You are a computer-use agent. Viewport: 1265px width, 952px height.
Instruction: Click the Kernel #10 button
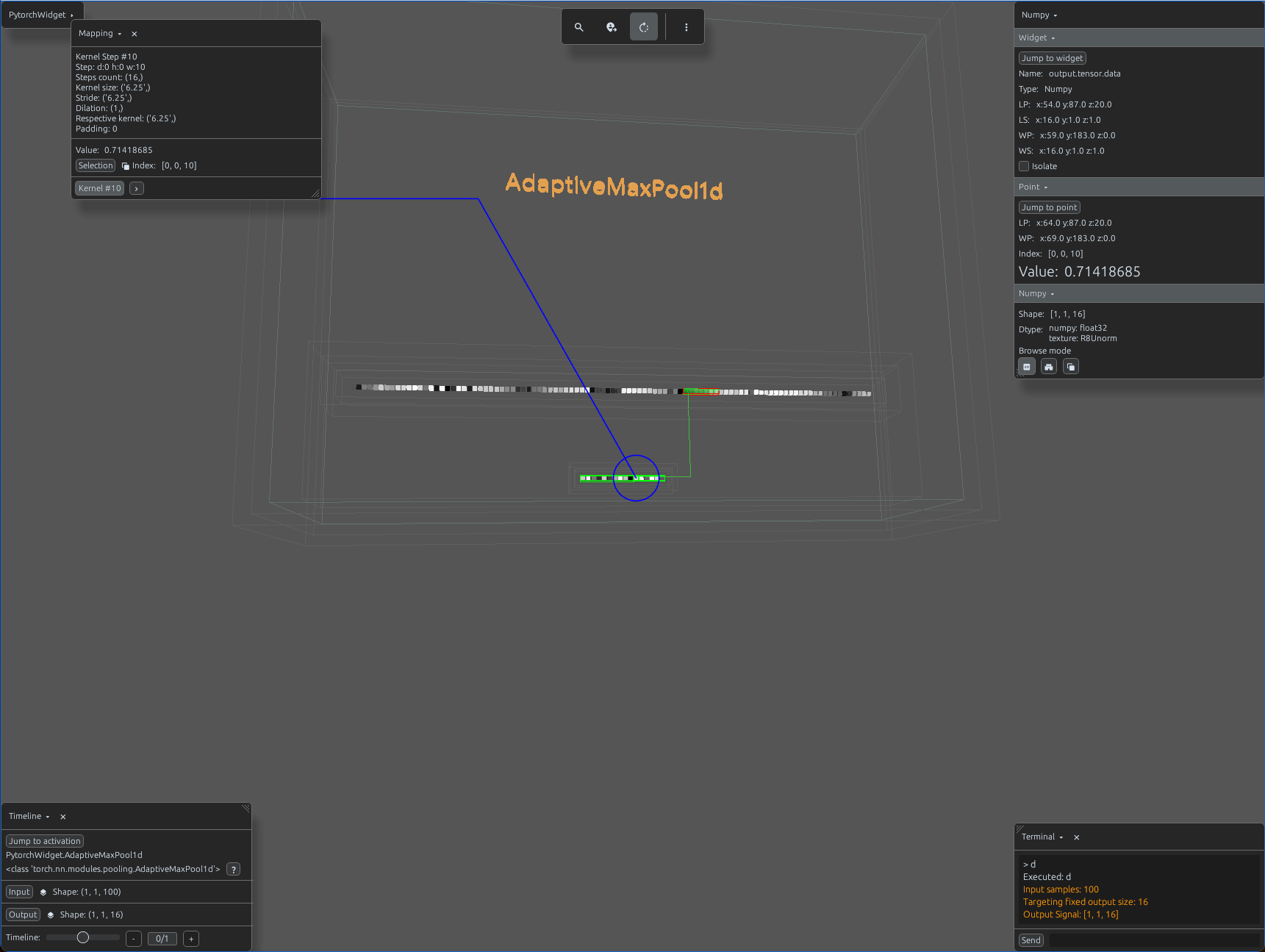point(99,188)
